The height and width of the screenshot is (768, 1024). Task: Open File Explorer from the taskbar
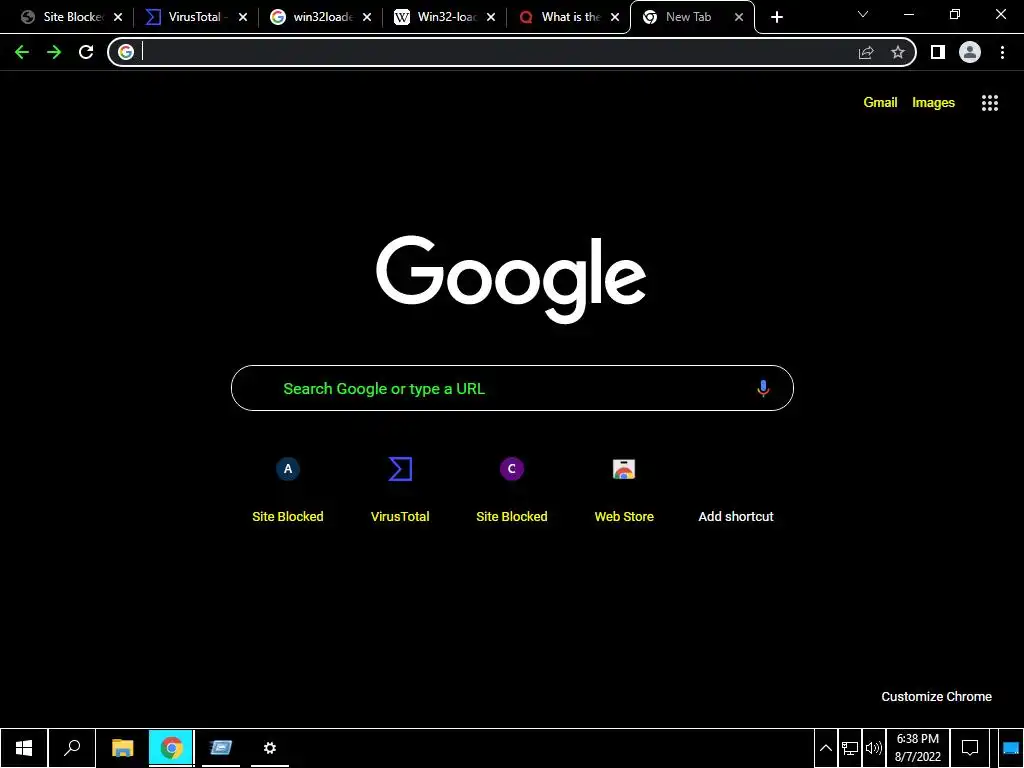click(x=122, y=748)
